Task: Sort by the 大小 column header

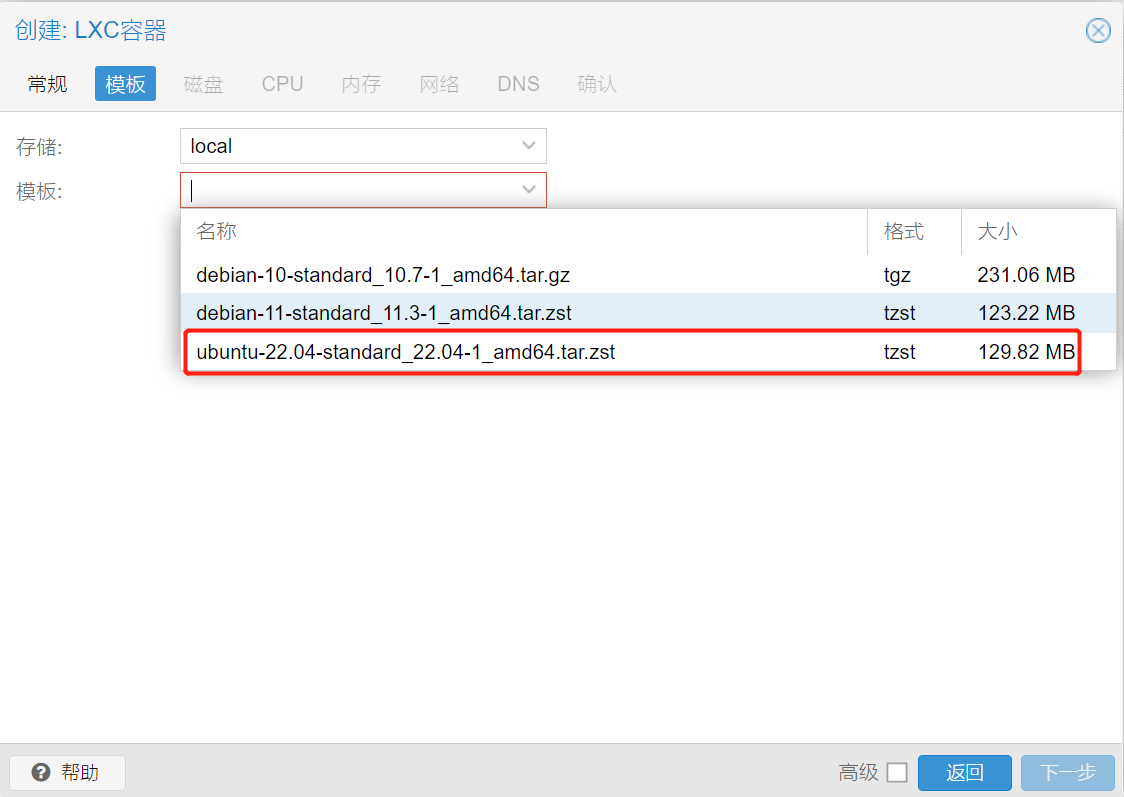Action: [x=997, y=232]
